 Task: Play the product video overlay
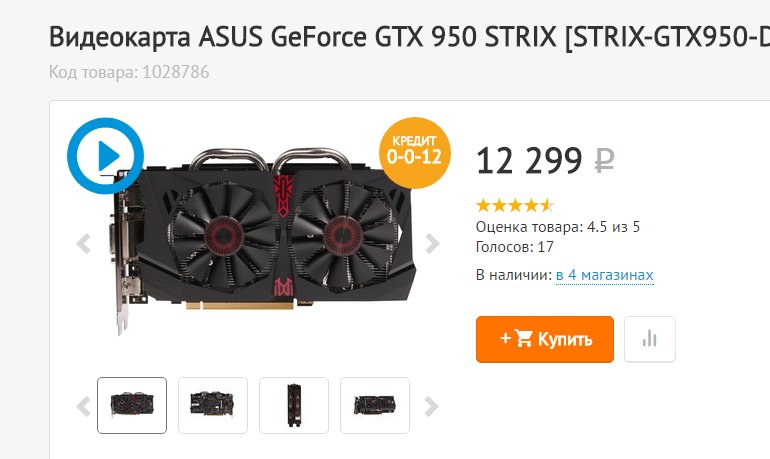pyautogui.click(x=105, y=156)
